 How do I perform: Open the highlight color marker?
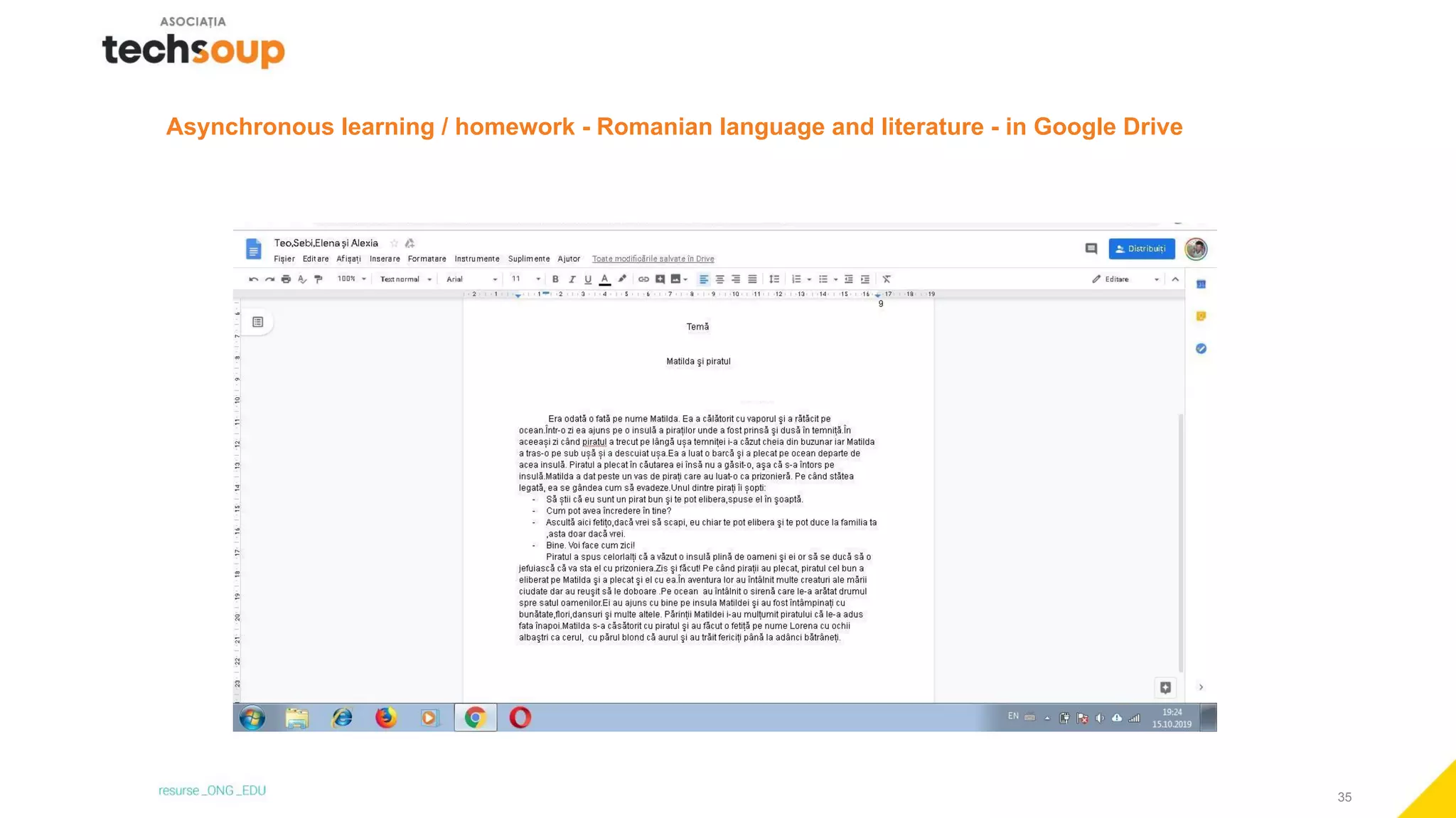622,279
